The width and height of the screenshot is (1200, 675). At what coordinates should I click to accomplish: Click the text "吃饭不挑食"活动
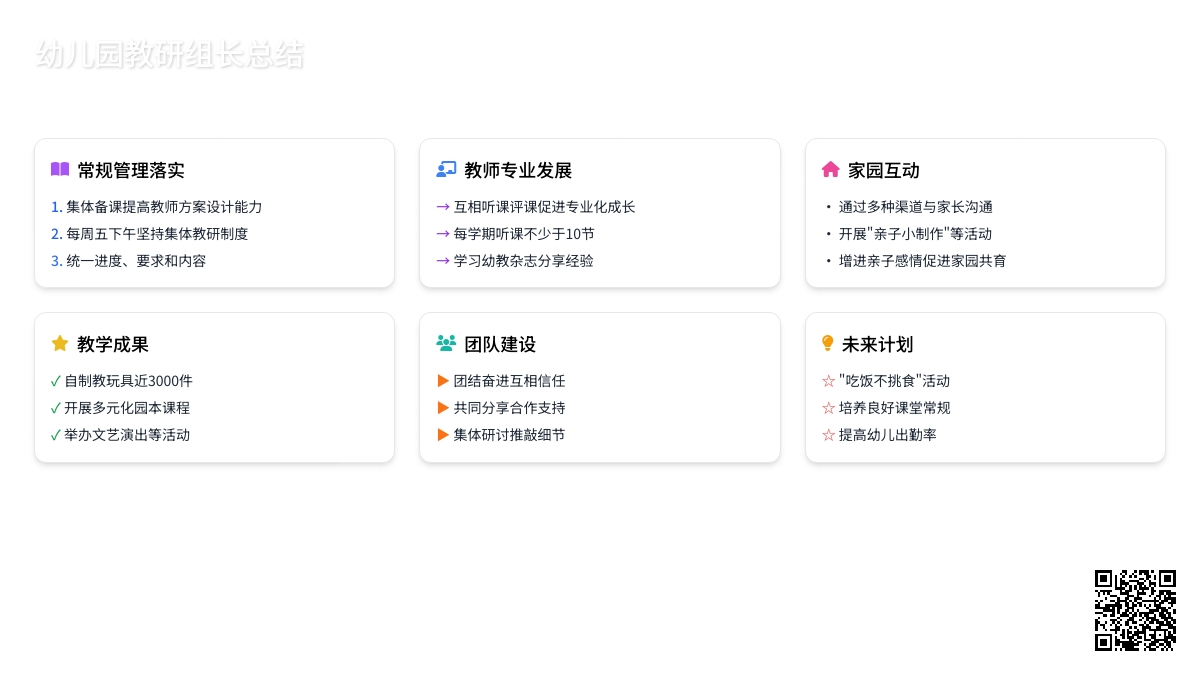pyautogui.click(x=895, y=381)
